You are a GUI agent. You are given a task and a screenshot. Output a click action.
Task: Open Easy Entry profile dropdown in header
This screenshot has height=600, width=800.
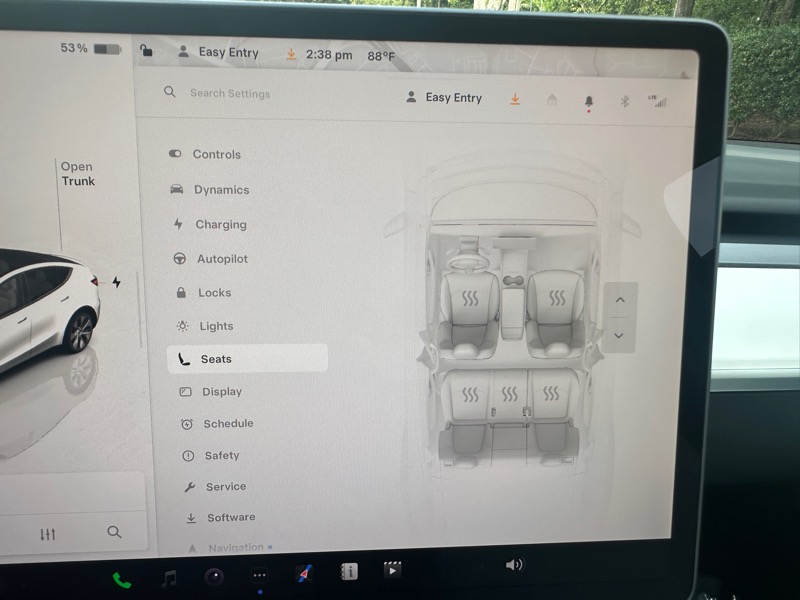[x=444, y=98]
